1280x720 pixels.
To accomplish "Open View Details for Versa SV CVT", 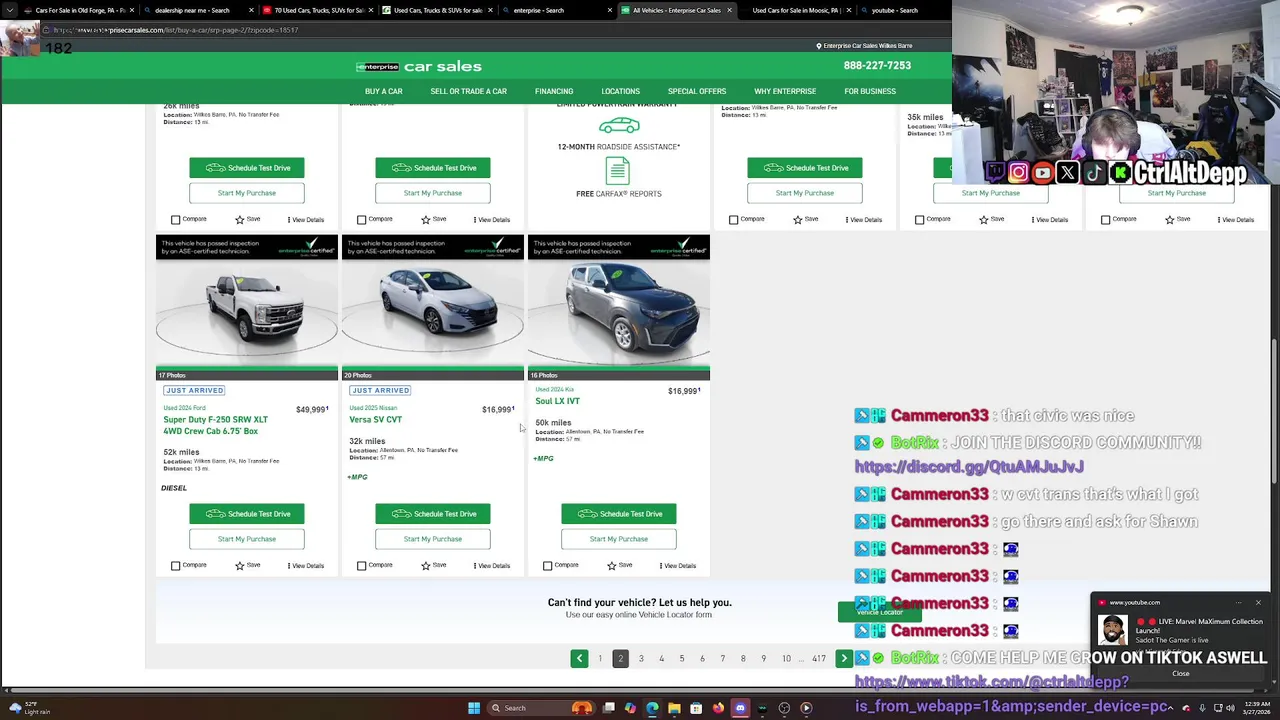I will [x=492, y=566].
